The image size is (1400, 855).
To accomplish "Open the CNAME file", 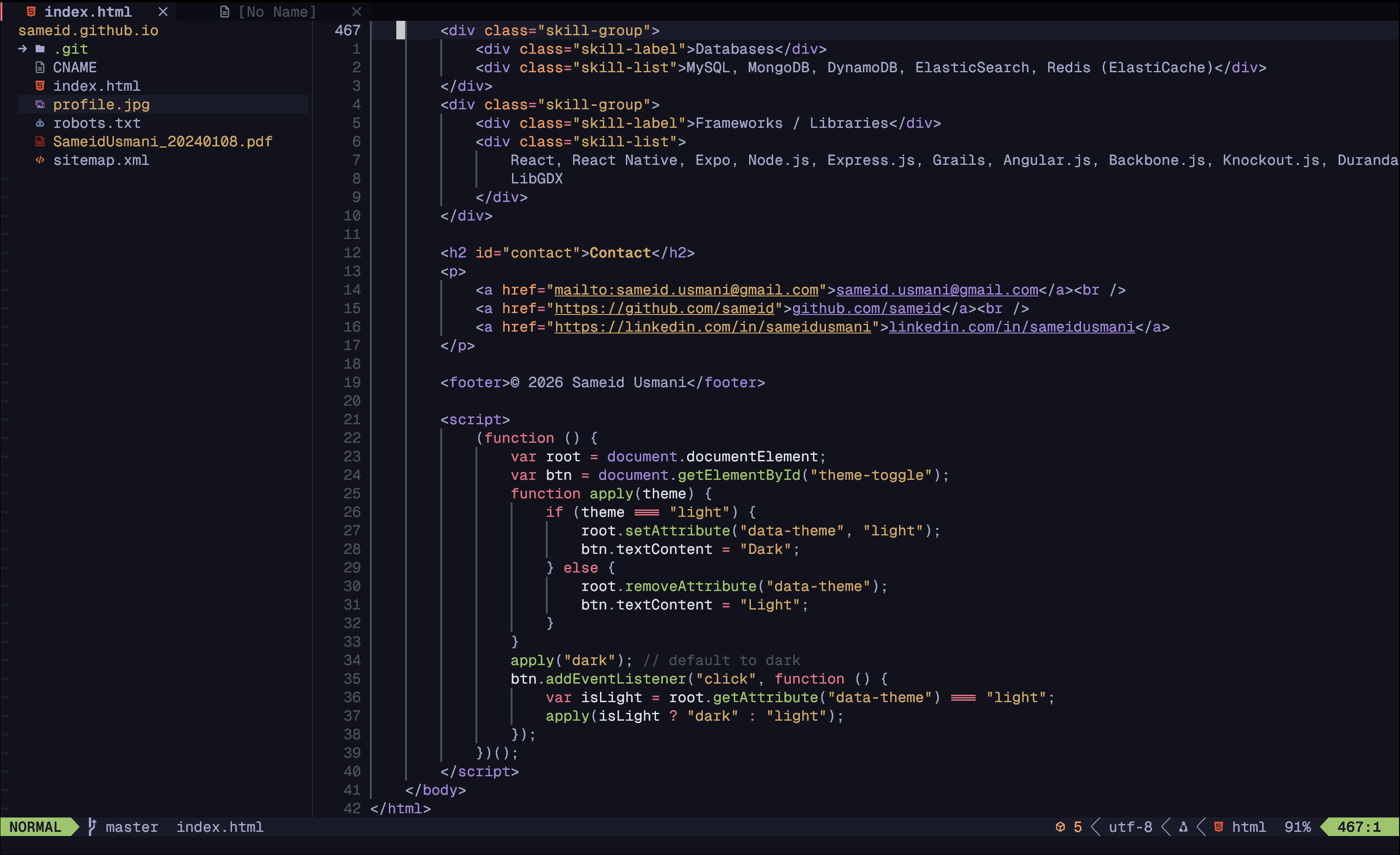I will tap(75, 67).
